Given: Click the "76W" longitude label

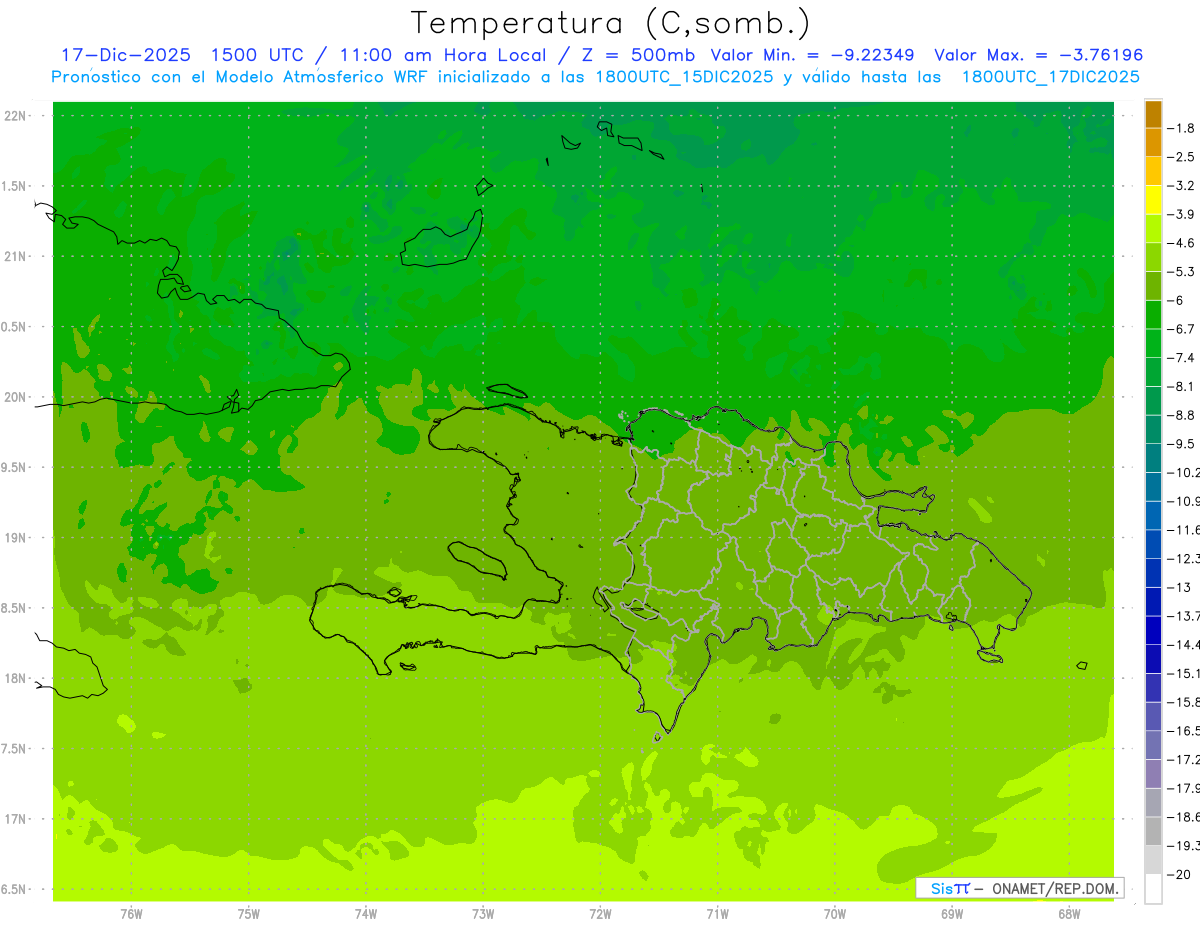Looking at the screenshot, I should click(131, 914).
